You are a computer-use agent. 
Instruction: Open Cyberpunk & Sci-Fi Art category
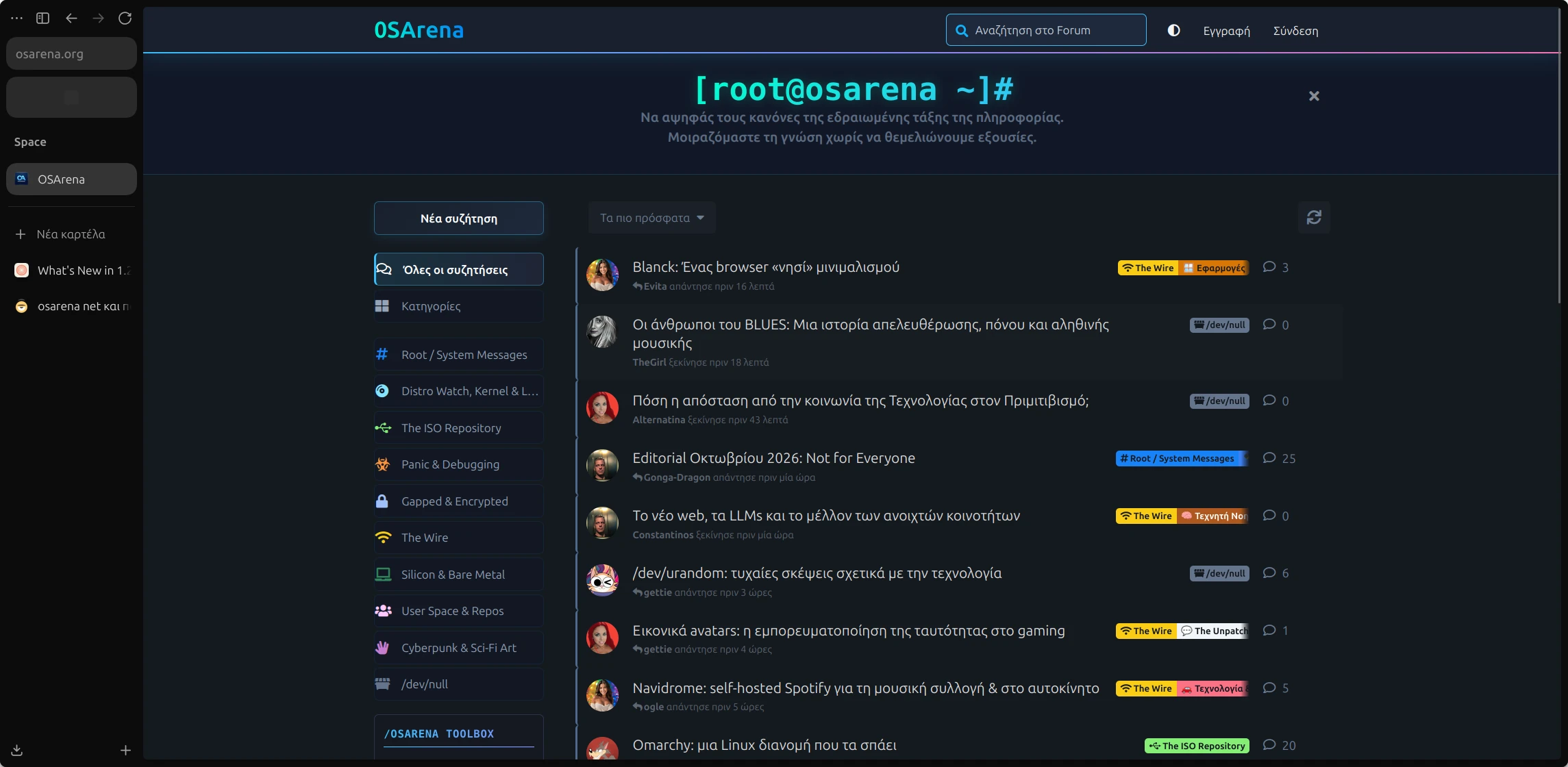[459, 647]
